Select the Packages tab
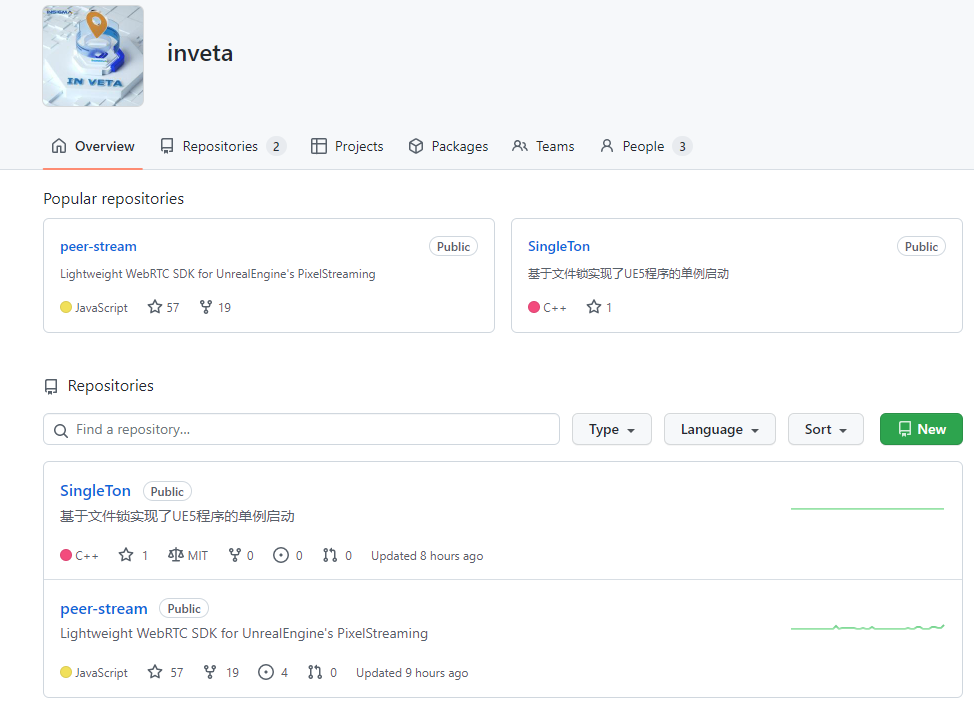 point(448,146)
